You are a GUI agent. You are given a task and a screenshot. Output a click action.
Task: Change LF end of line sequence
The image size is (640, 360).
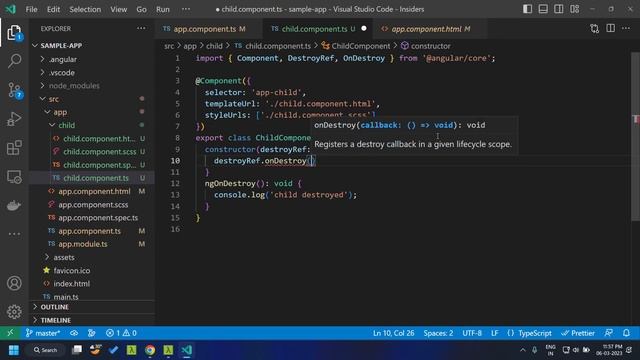pyautogui.click(x=494, y=333)
